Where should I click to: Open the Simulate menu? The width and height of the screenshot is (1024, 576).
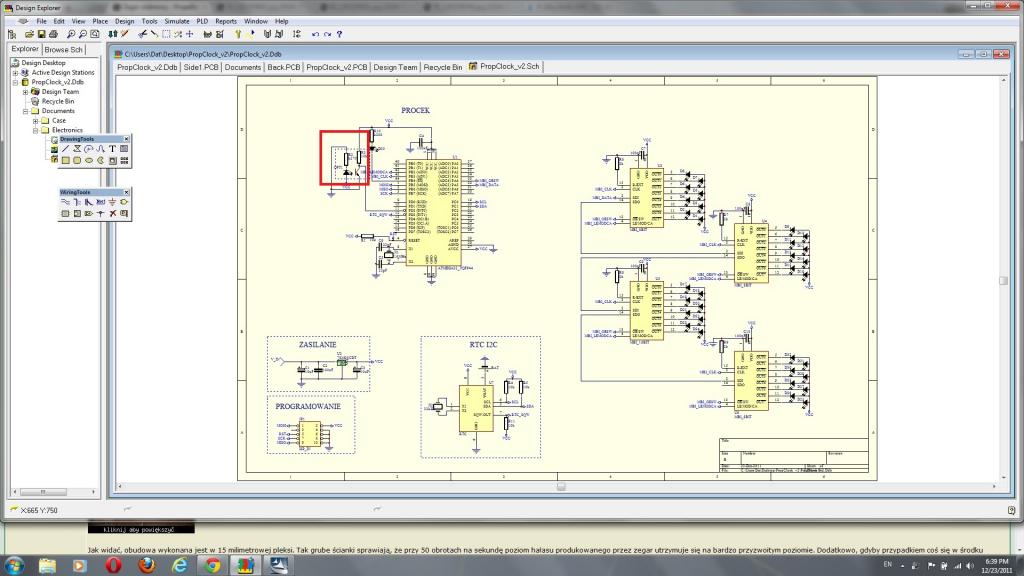pyautogui.click(x=177, y=20)
